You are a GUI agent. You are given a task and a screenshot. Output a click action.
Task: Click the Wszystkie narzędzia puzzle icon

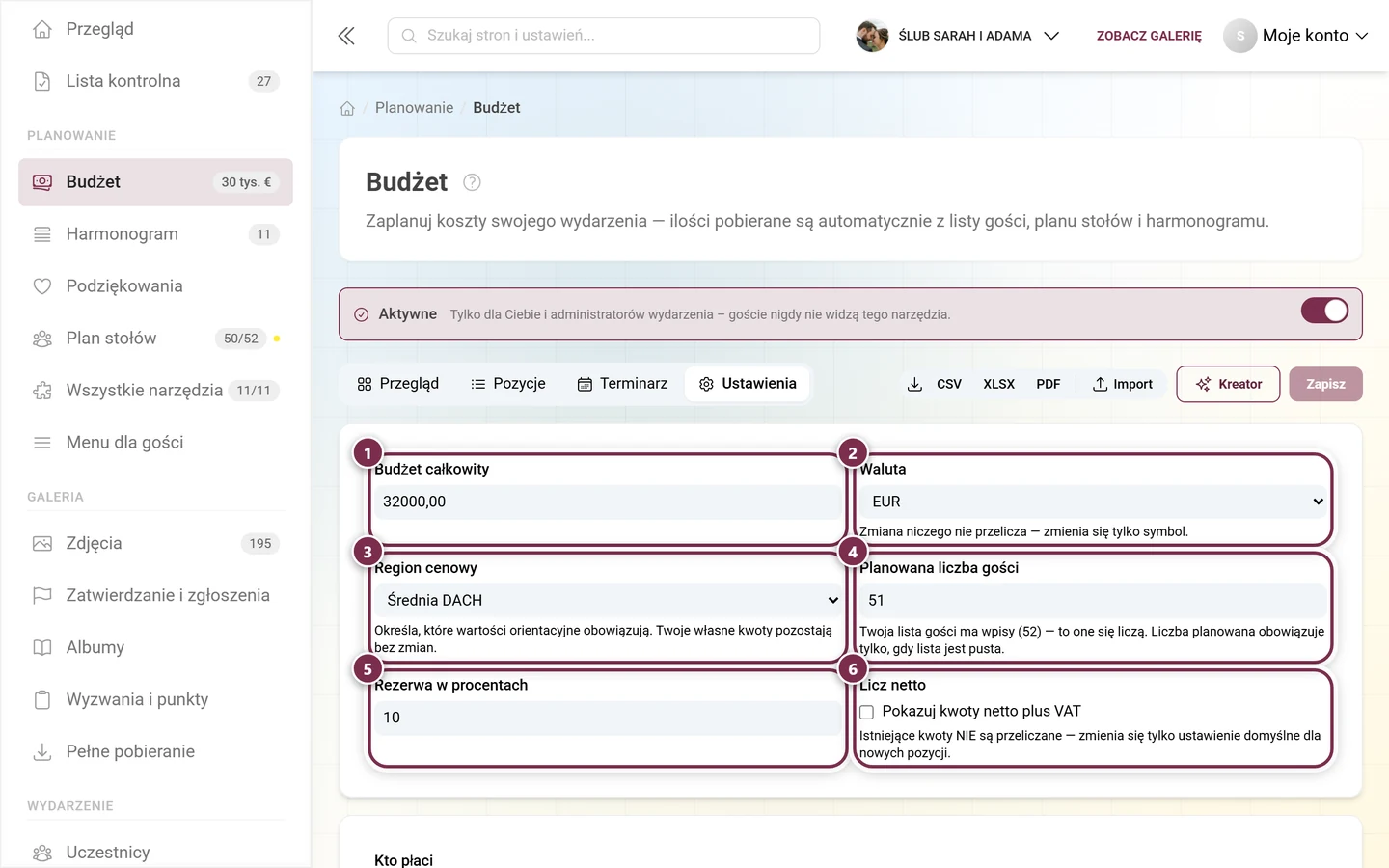tap(42, 391)
